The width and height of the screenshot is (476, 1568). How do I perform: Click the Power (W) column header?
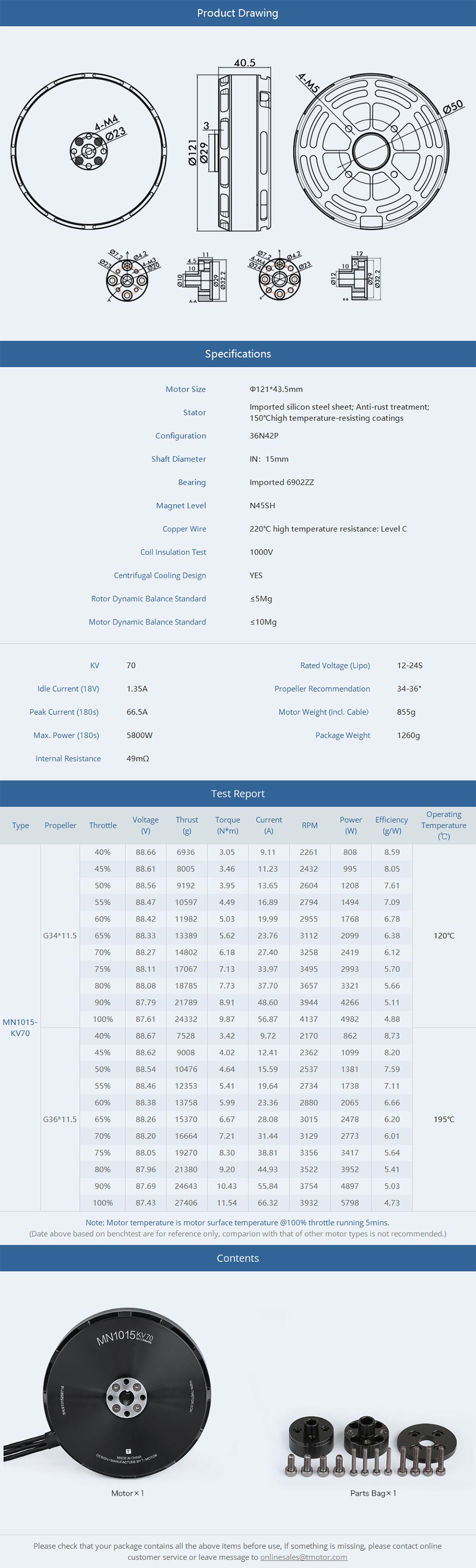point(351,825)
